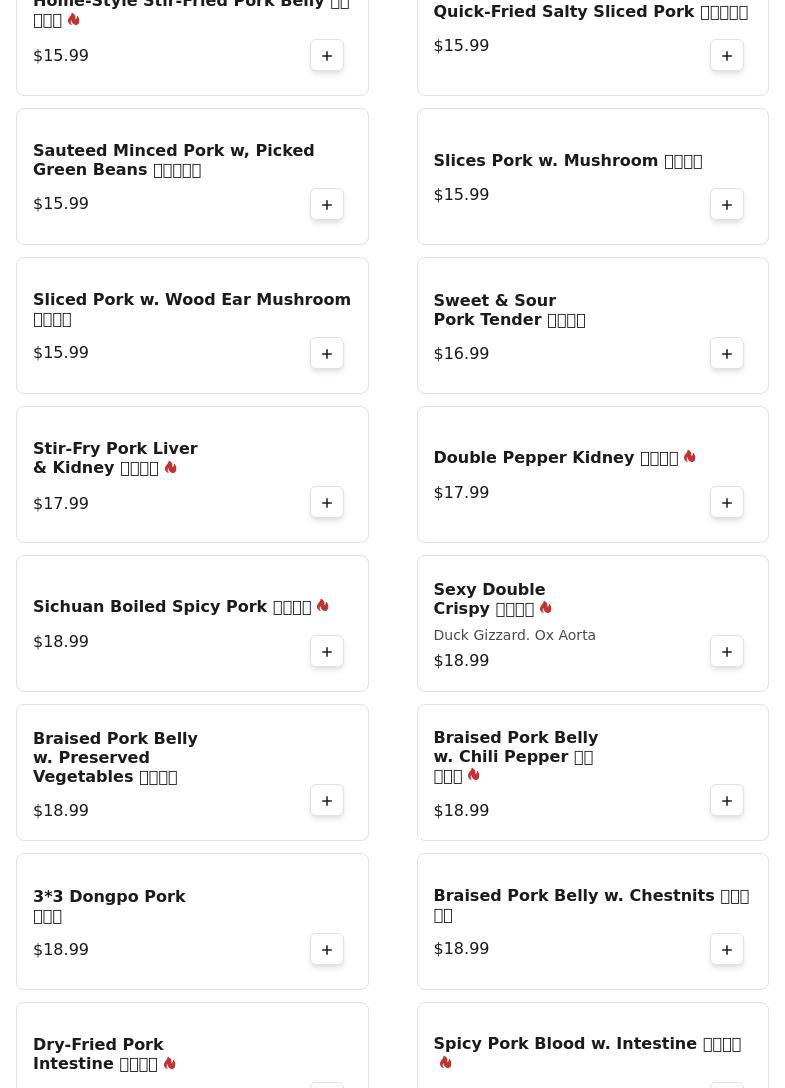The height and width of the screenshot is (1088, 785).
Task: Add 3*3 Dongpo Pork to order
Action: 327,950
